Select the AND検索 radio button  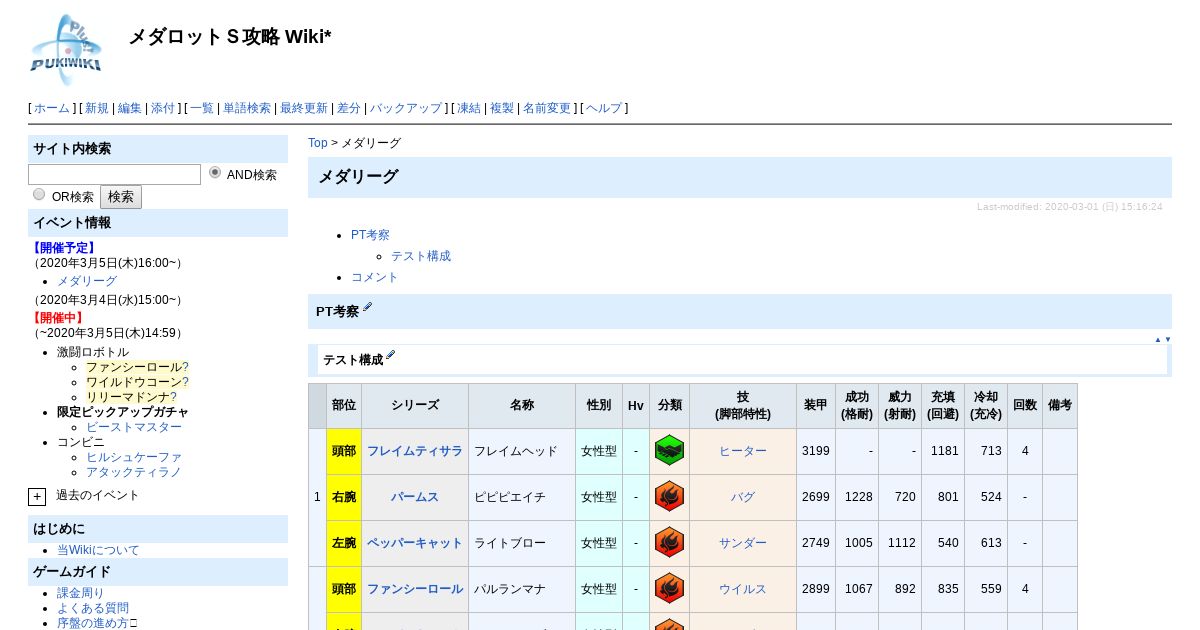tap(215, 172)
